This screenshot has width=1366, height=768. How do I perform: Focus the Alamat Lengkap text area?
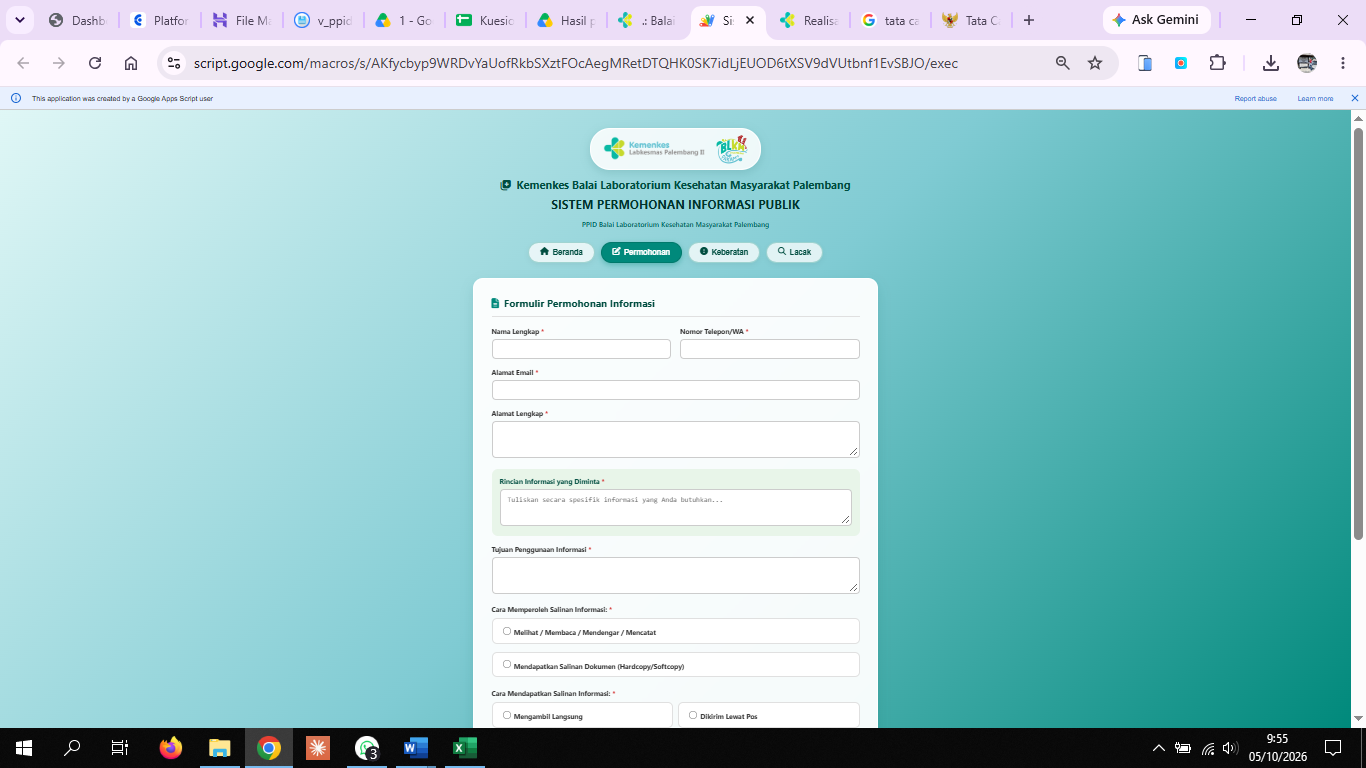[x=676, y=439]
